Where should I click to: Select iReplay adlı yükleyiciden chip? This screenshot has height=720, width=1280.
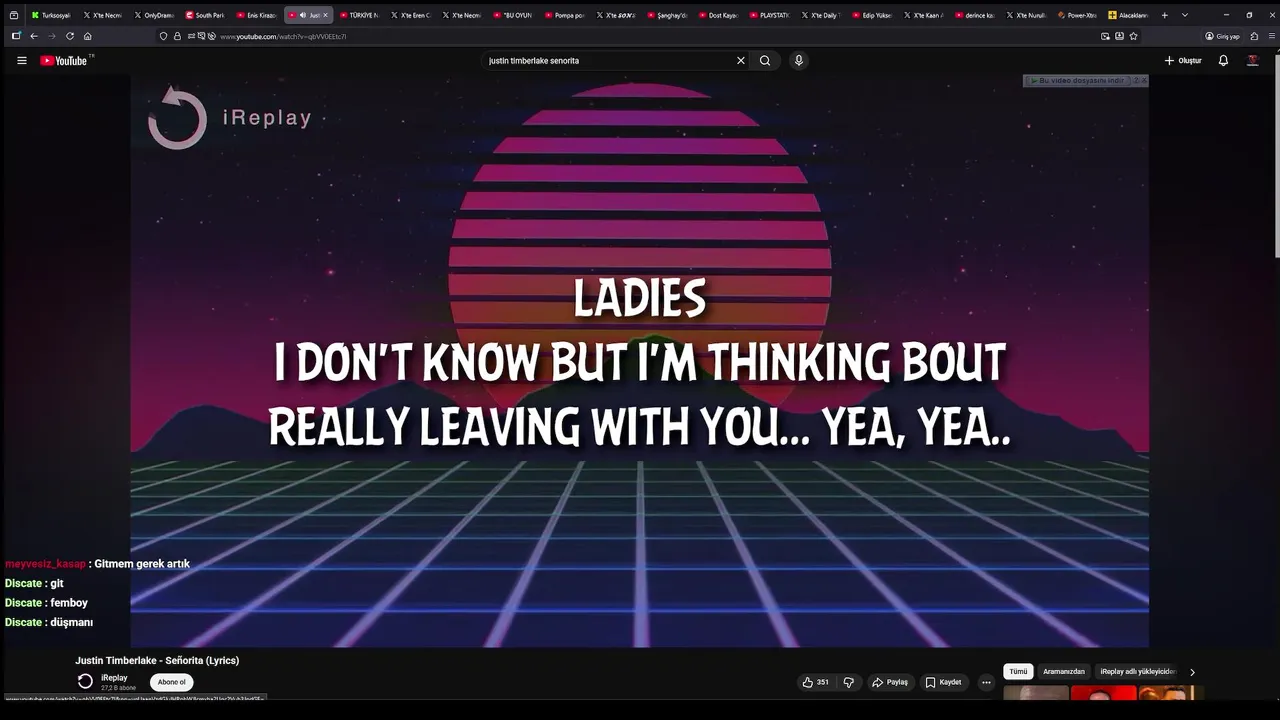1138,672
